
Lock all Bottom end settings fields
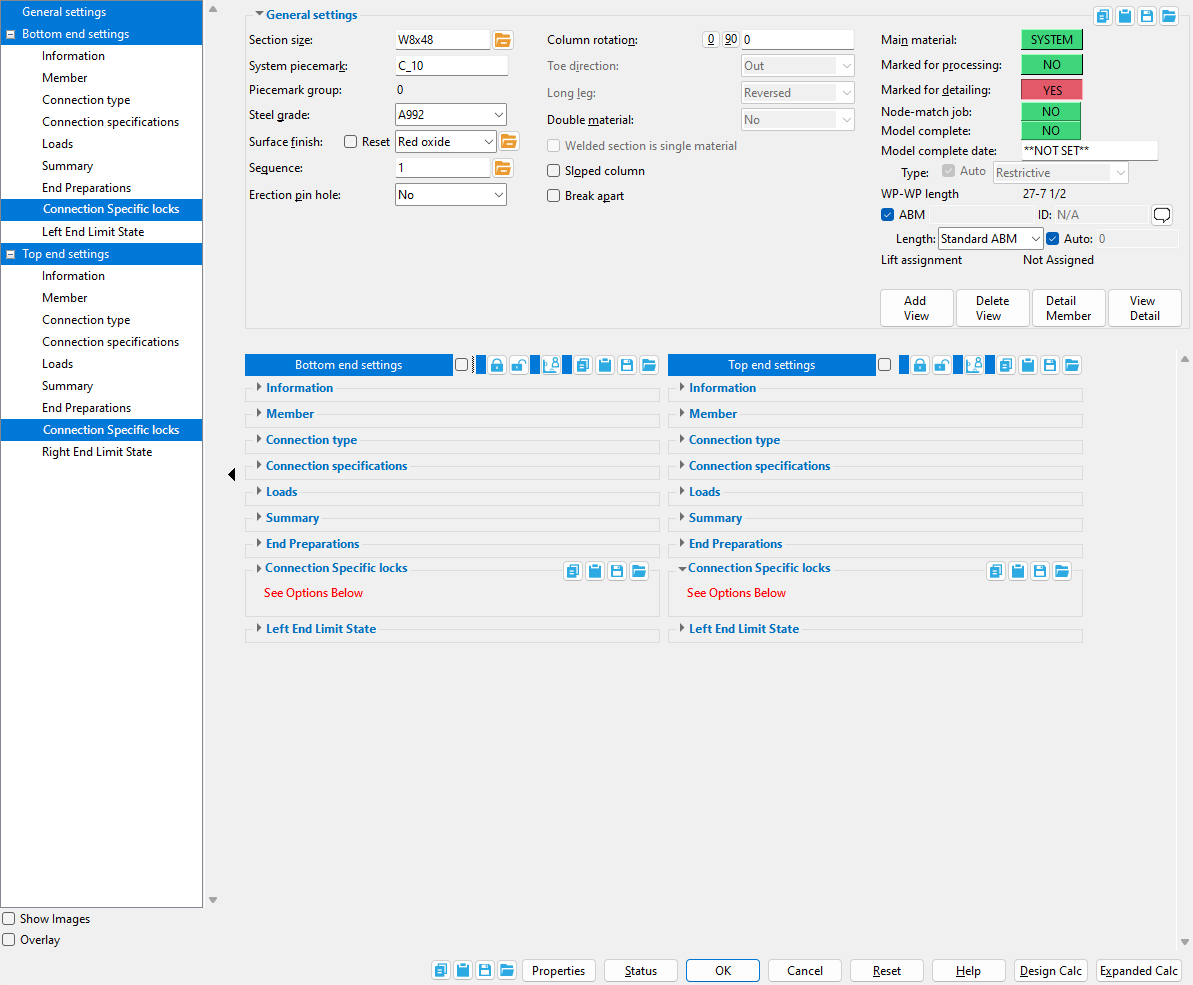(497, 365)
